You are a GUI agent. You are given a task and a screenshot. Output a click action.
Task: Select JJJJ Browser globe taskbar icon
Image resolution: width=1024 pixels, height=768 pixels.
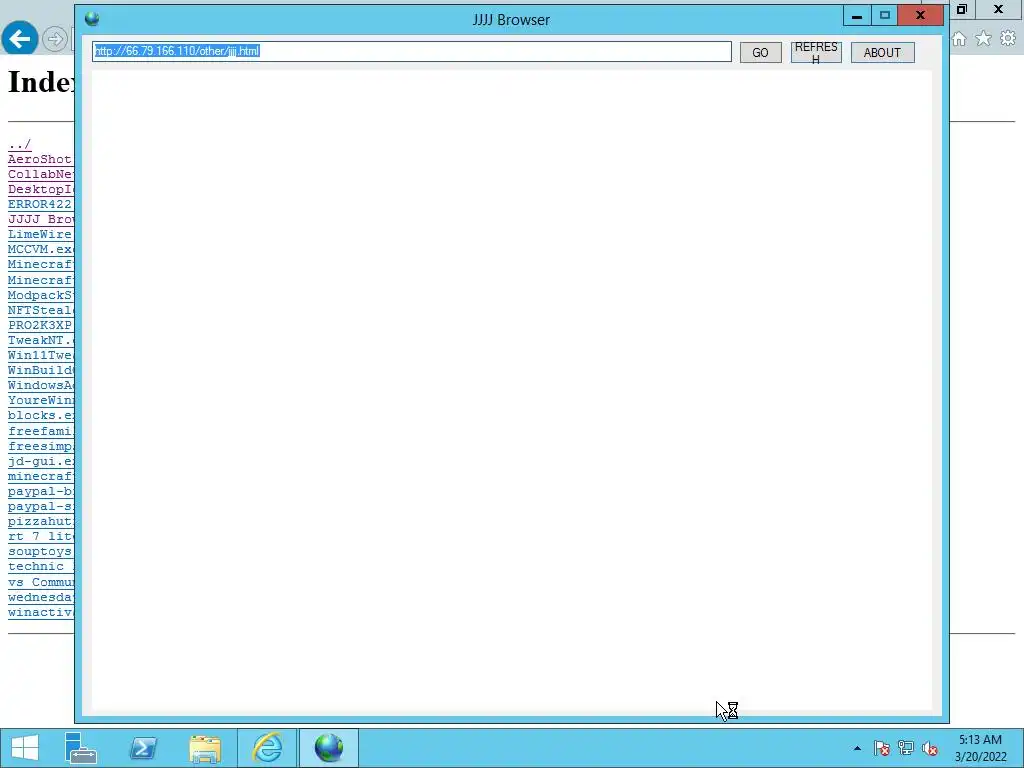click(329, 748)
